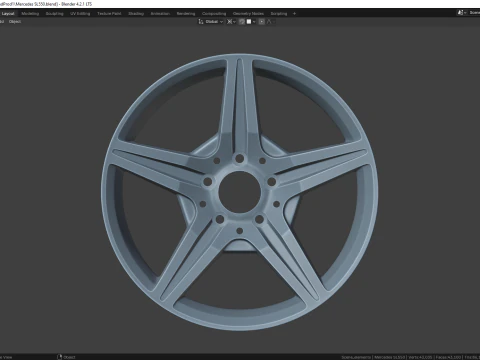This screenshot has width=480, height=360.
Task: Open the Object menu in viewport header
Action: [x=15, y=22]
